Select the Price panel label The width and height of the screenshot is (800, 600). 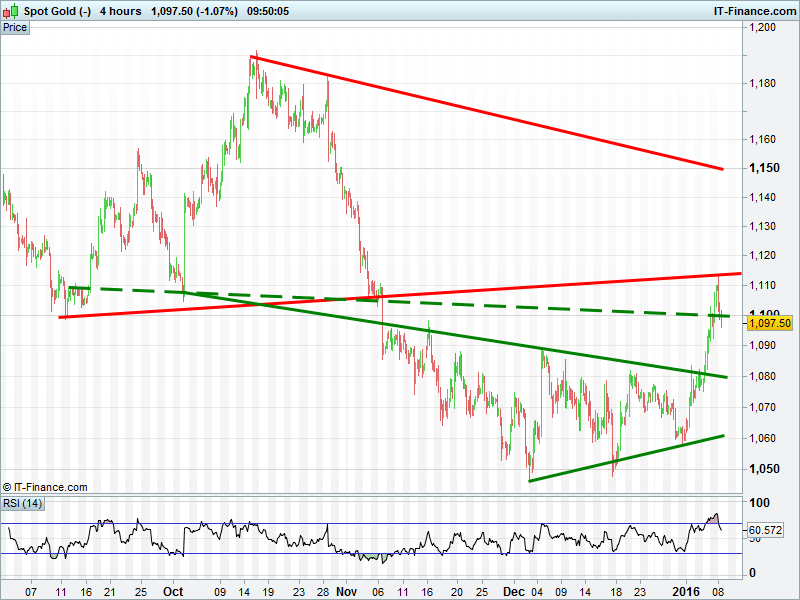(15, 27)
